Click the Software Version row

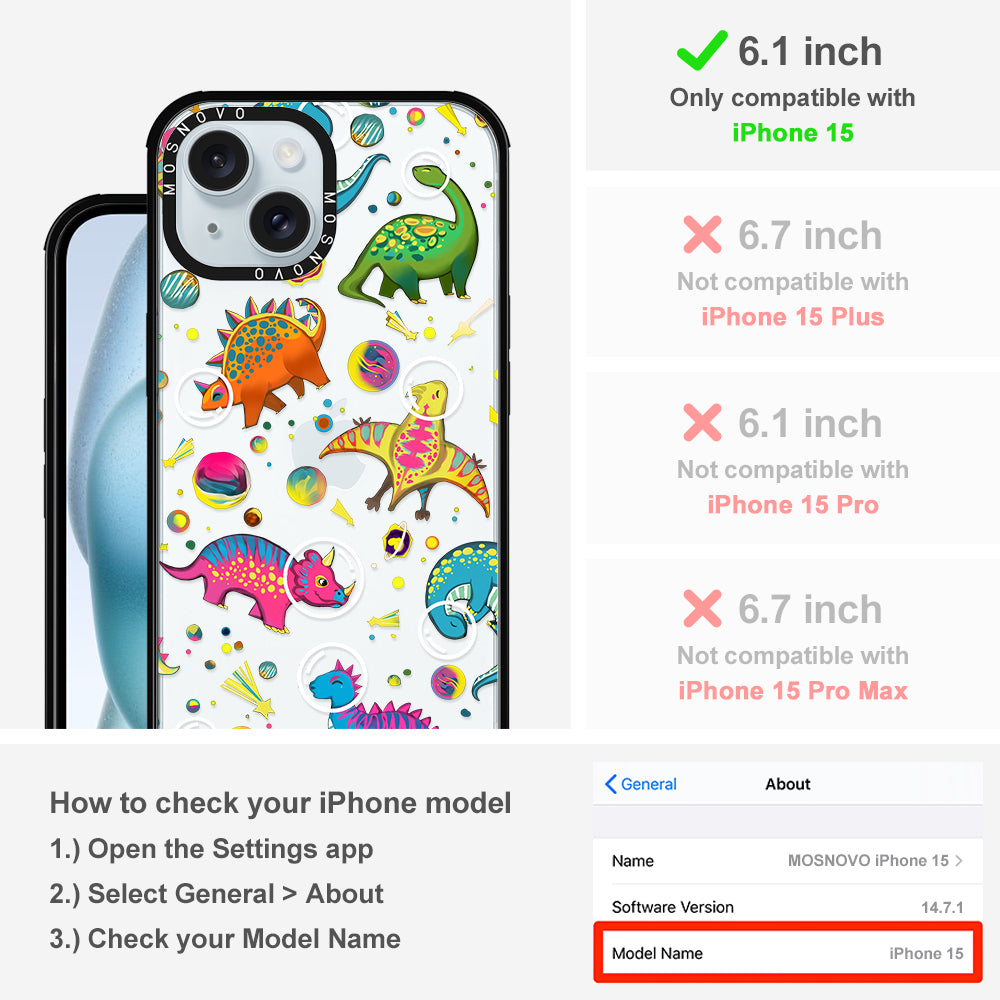[788, 907]
